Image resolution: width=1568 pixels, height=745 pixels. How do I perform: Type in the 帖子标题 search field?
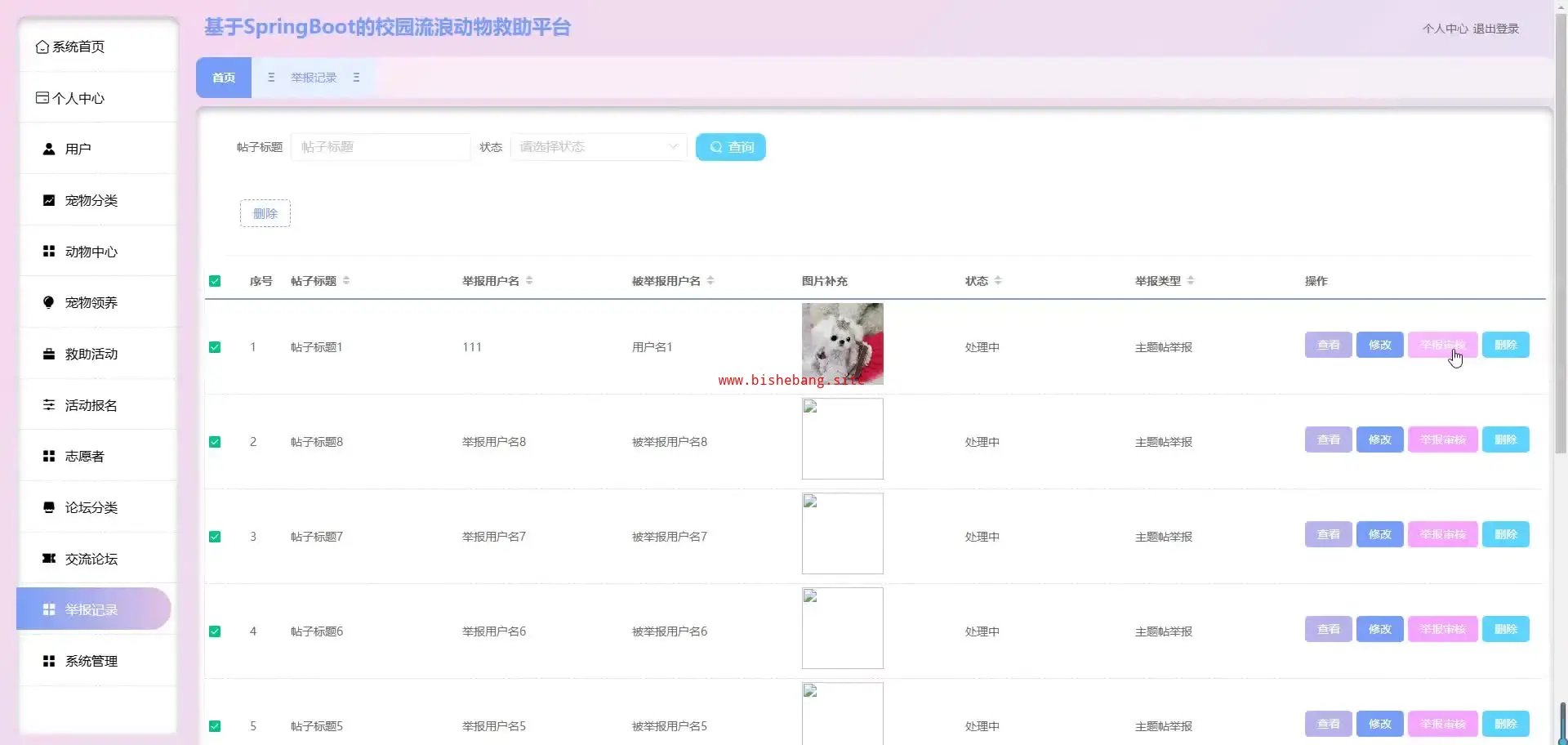(381, 147)
